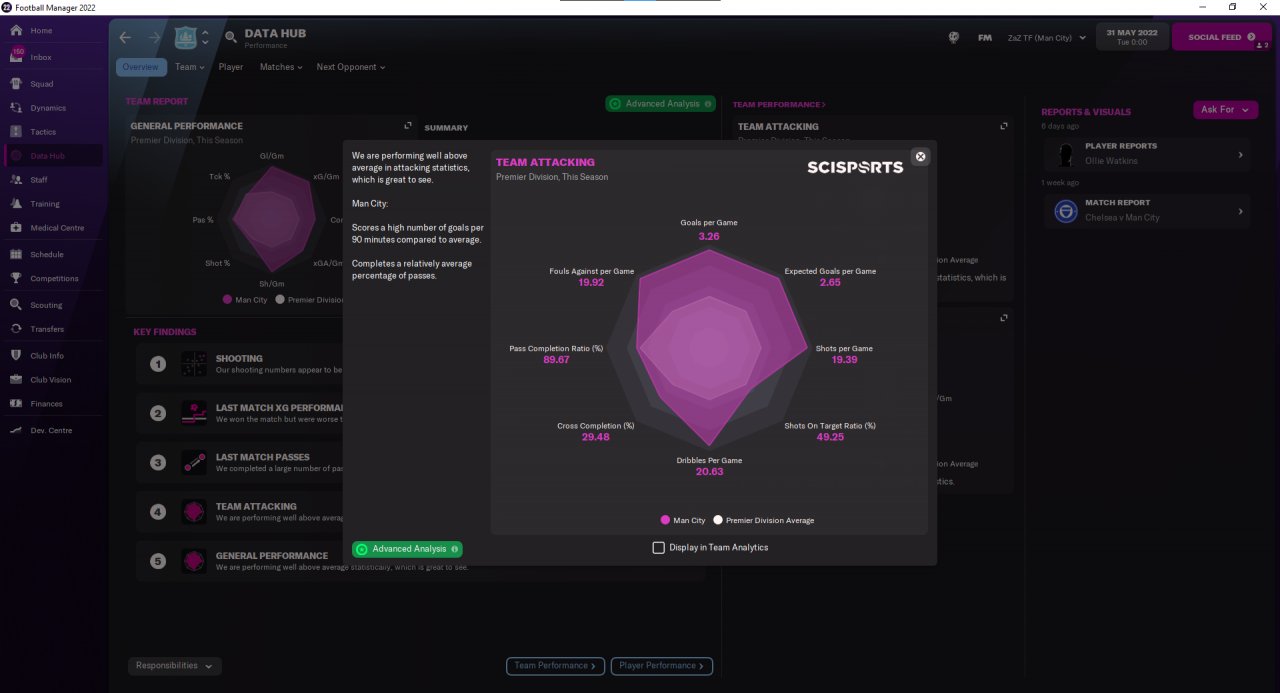Click the Man City club badge
The image size is (1280, 693).
[185, 38]
